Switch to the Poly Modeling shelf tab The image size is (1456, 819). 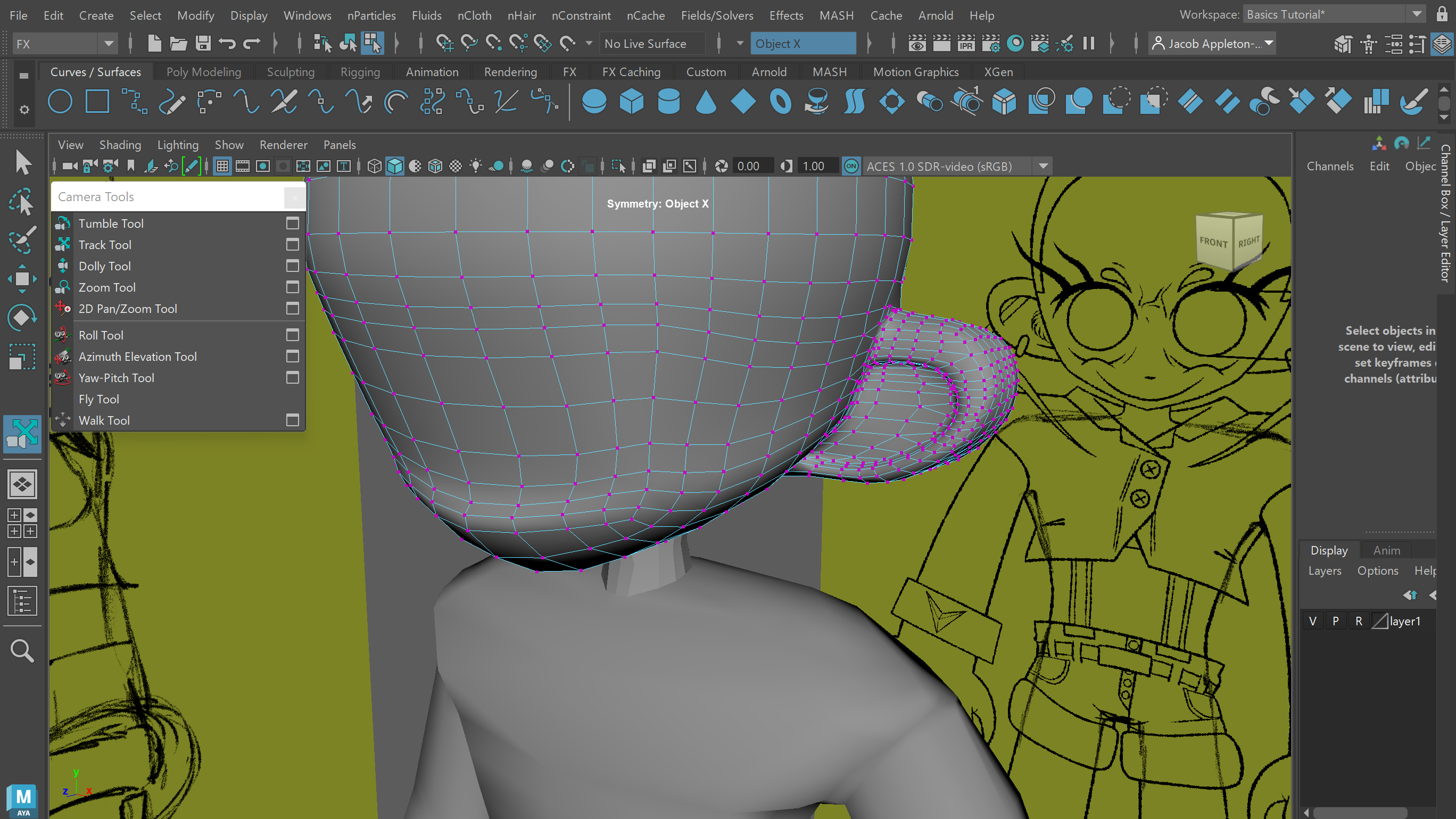pos(203,72)
